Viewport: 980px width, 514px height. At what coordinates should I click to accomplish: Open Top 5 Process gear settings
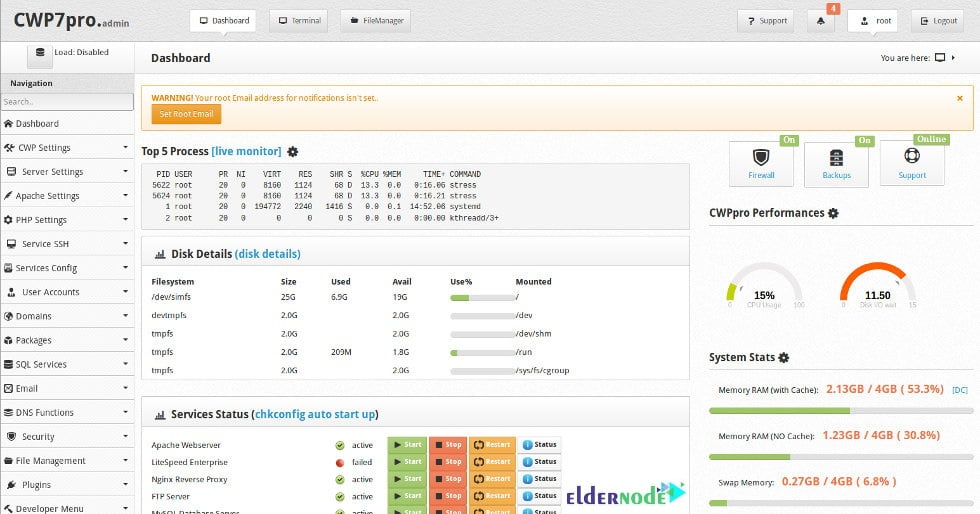coord(292,151)
